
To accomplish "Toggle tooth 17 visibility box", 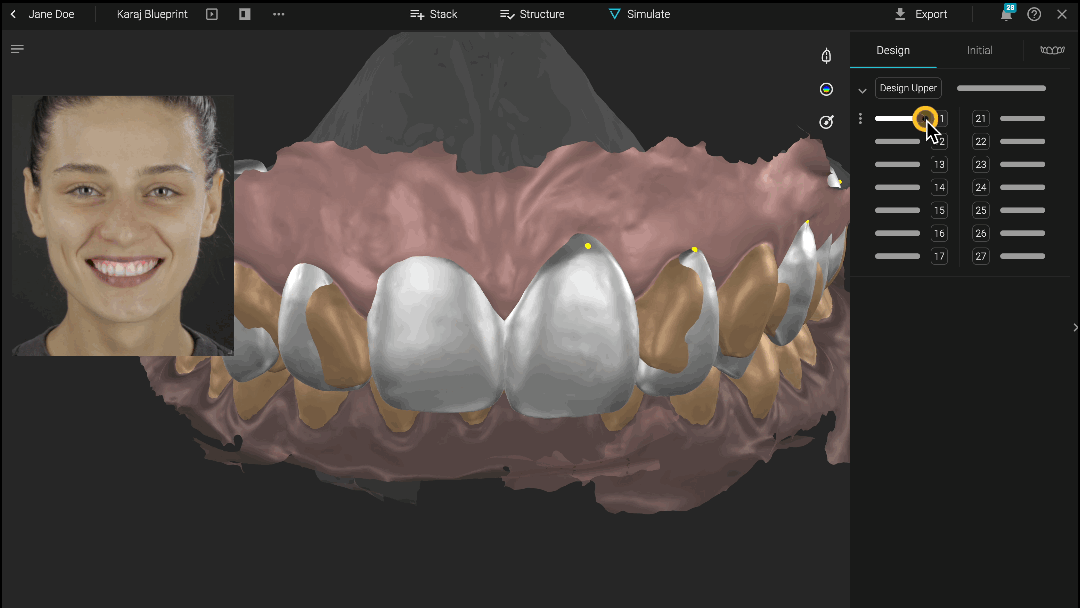I will point(939,256).
